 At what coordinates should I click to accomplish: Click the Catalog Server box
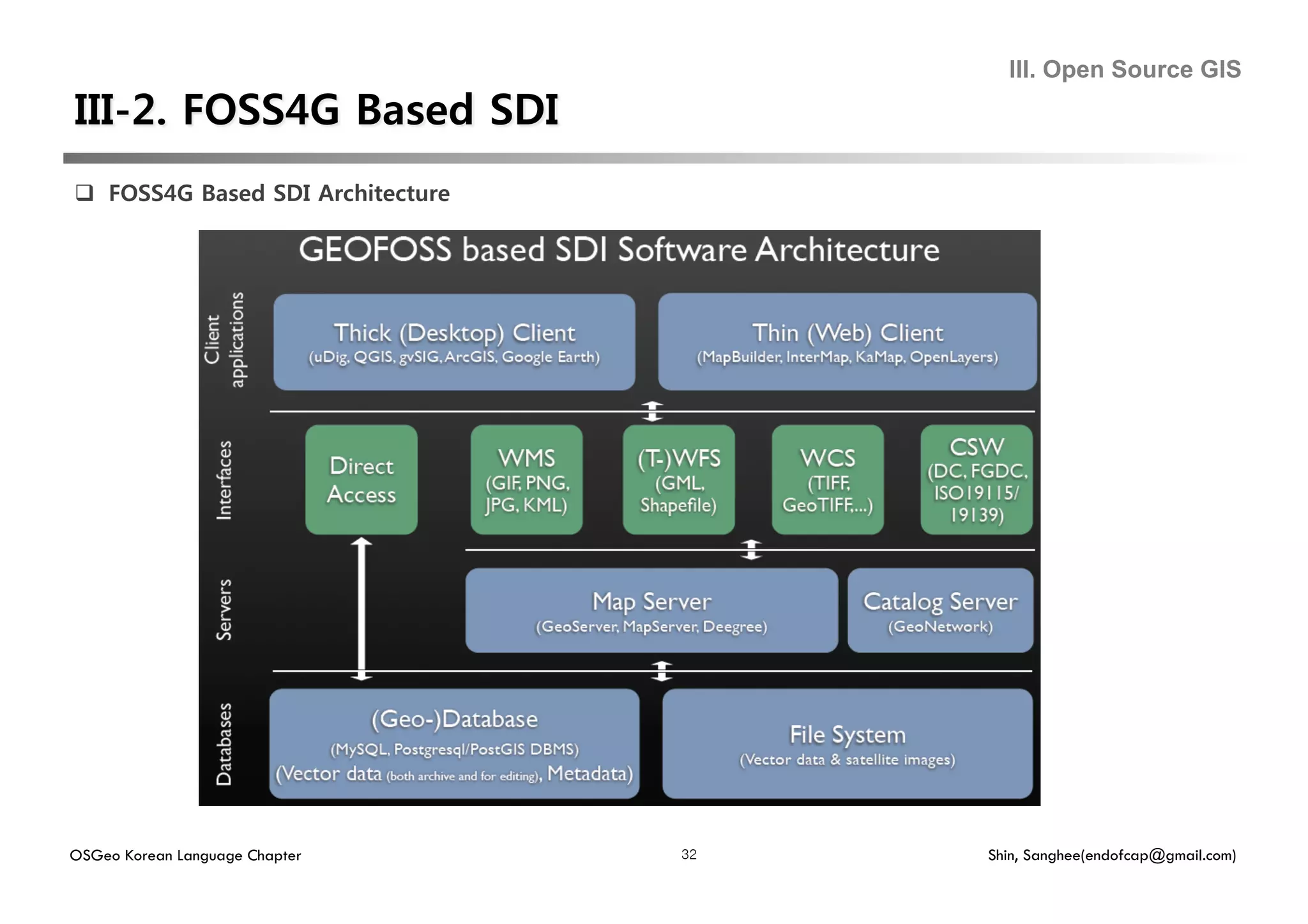[940, 610]
